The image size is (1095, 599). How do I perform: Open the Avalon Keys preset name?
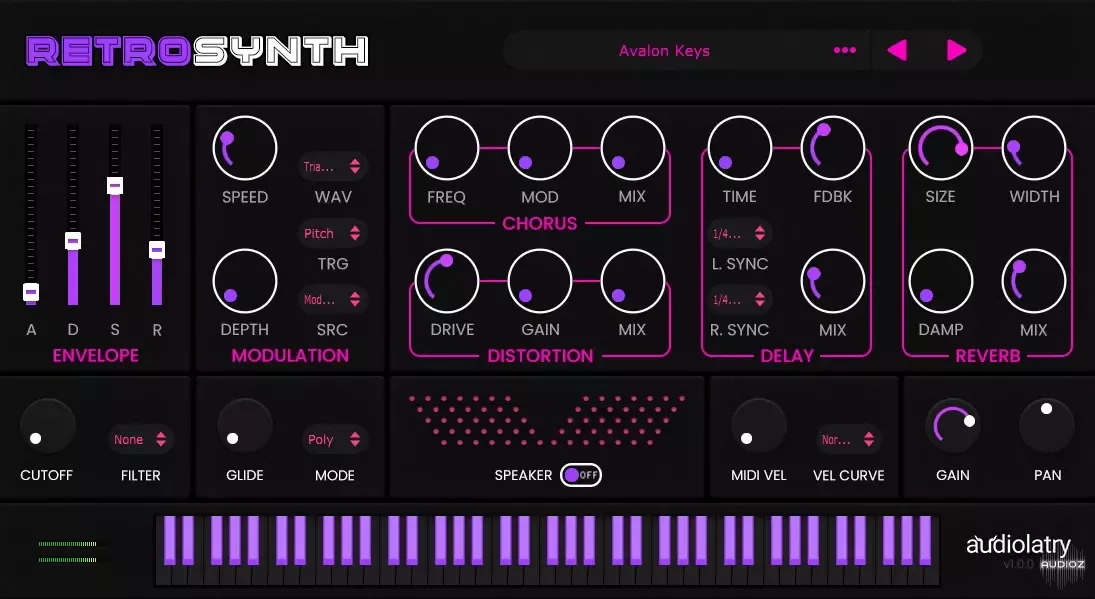click(664, 51)
